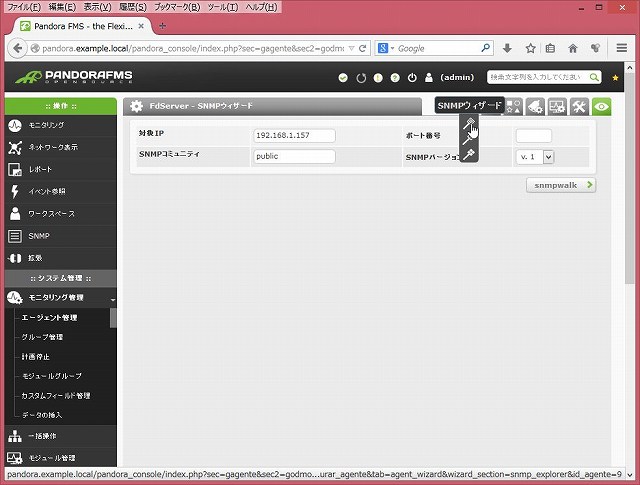Open the 編集 menu
Screen dimensions: 640x485
pos(62,7)
